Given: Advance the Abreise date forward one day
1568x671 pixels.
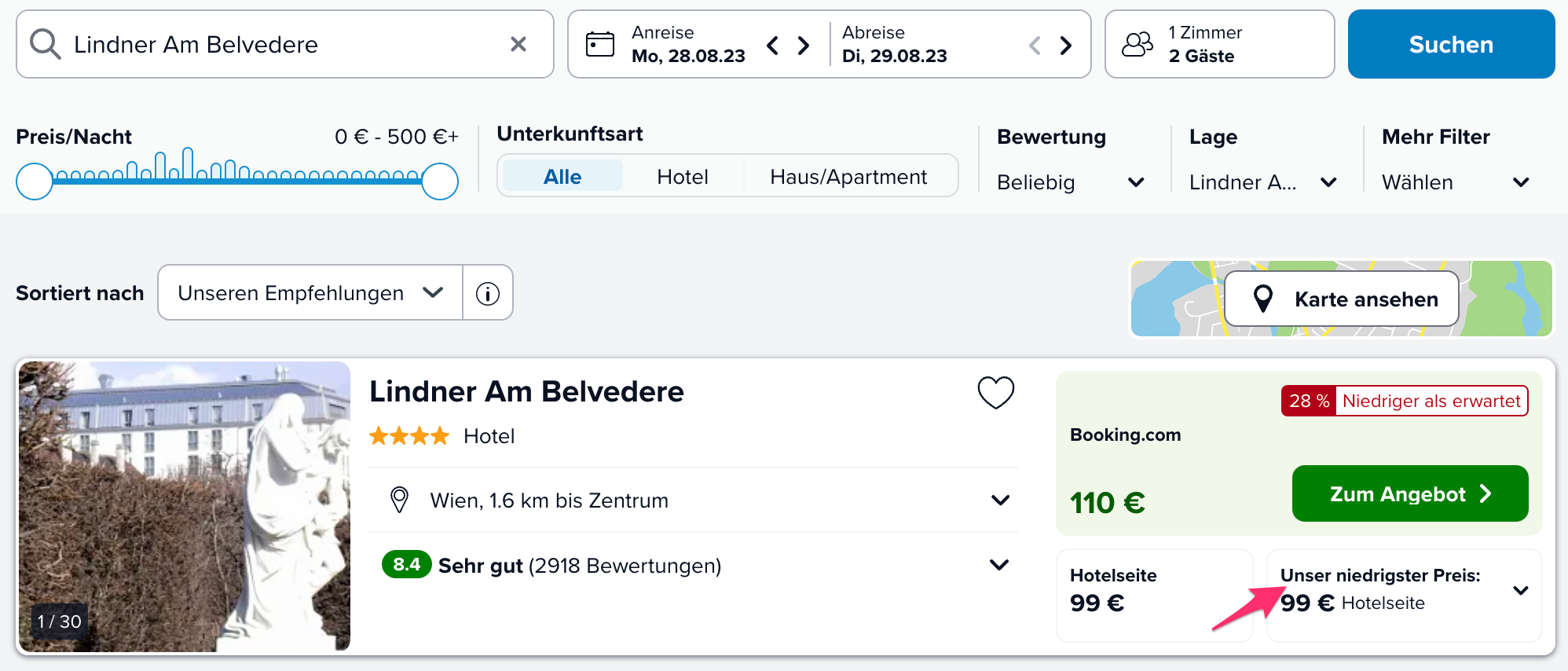Looking at the screenshot, I should [1065, 45].
